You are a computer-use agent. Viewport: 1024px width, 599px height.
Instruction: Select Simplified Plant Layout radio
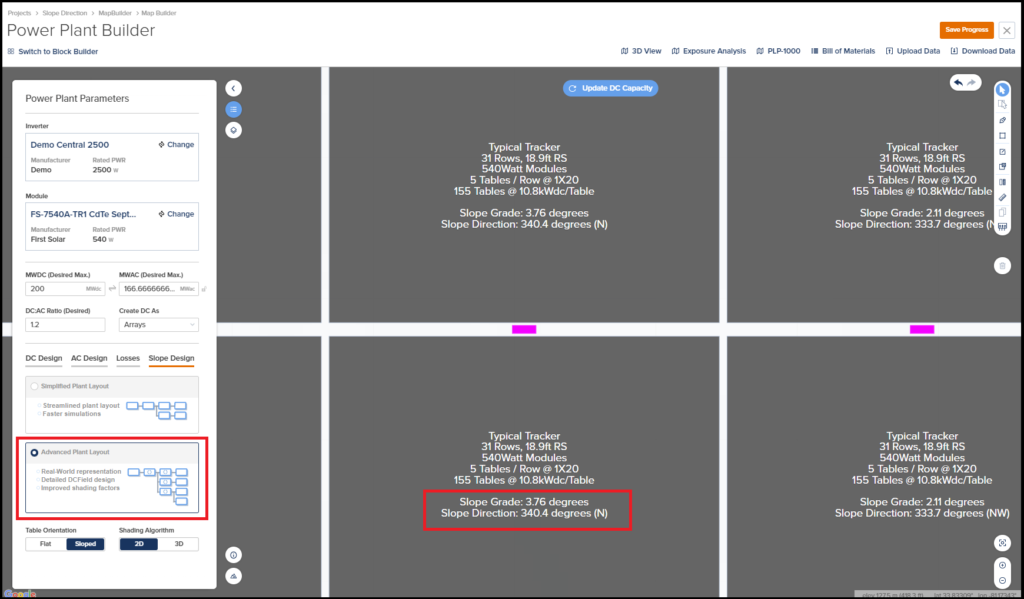point(34,386)
